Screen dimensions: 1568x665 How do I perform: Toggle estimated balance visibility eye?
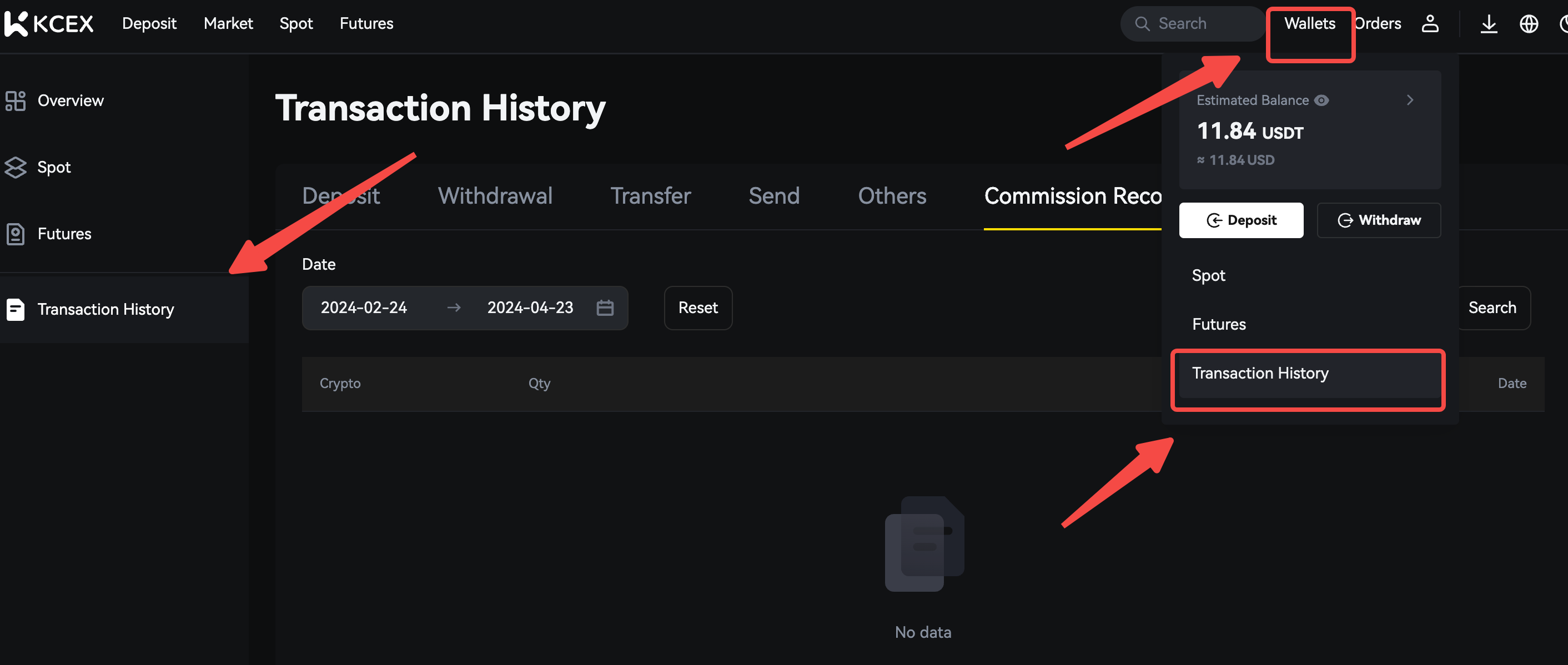[1321, 100]
